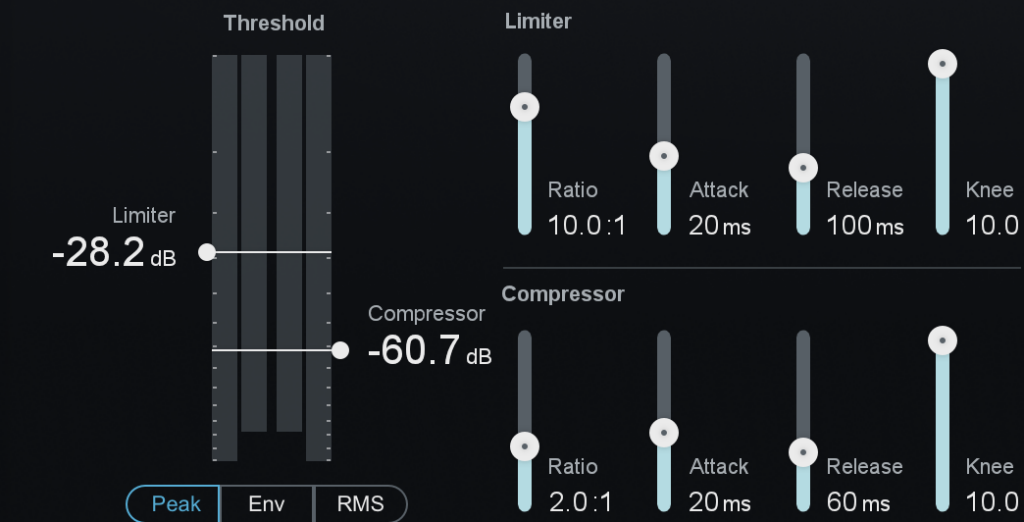Click the Limiter Release slider knob

[x=803, y=168]
